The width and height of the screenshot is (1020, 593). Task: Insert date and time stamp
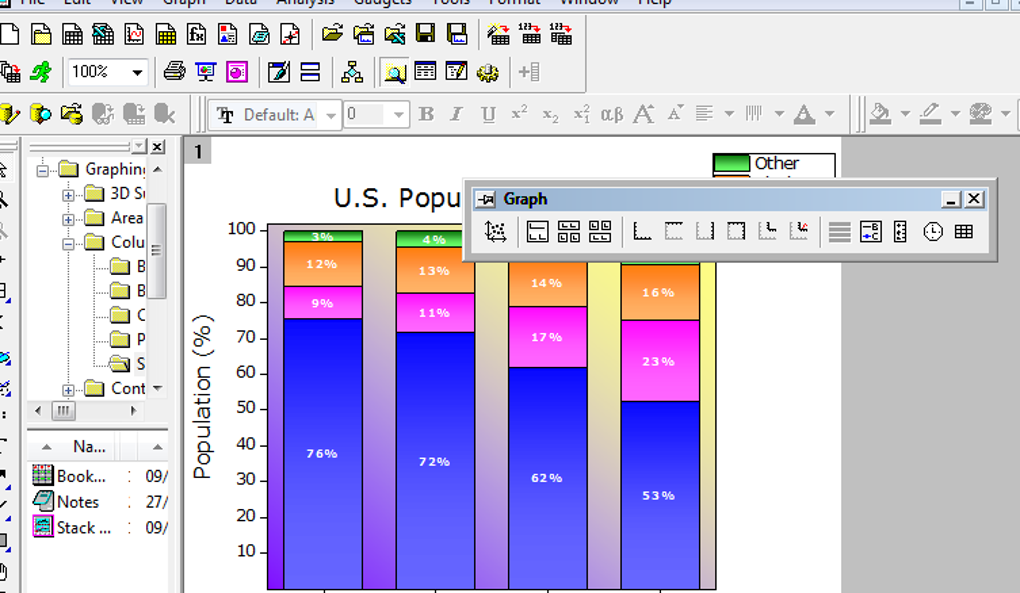(933, 231)
